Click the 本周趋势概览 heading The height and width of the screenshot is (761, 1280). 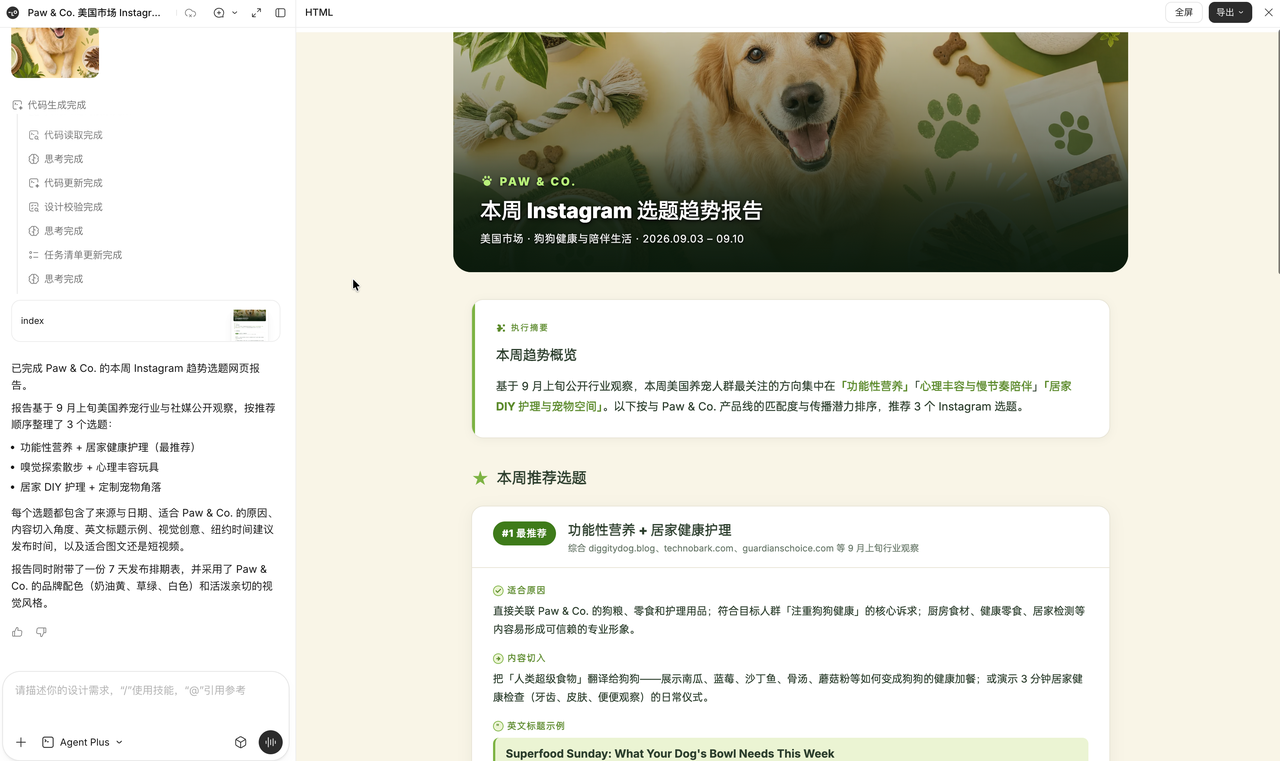pyautogui.click(x=536, y=355)
